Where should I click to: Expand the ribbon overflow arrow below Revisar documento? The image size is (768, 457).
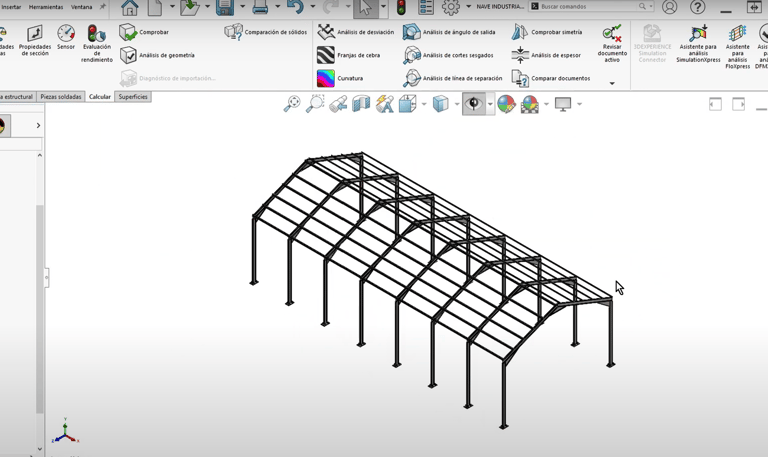click(612, 84)
